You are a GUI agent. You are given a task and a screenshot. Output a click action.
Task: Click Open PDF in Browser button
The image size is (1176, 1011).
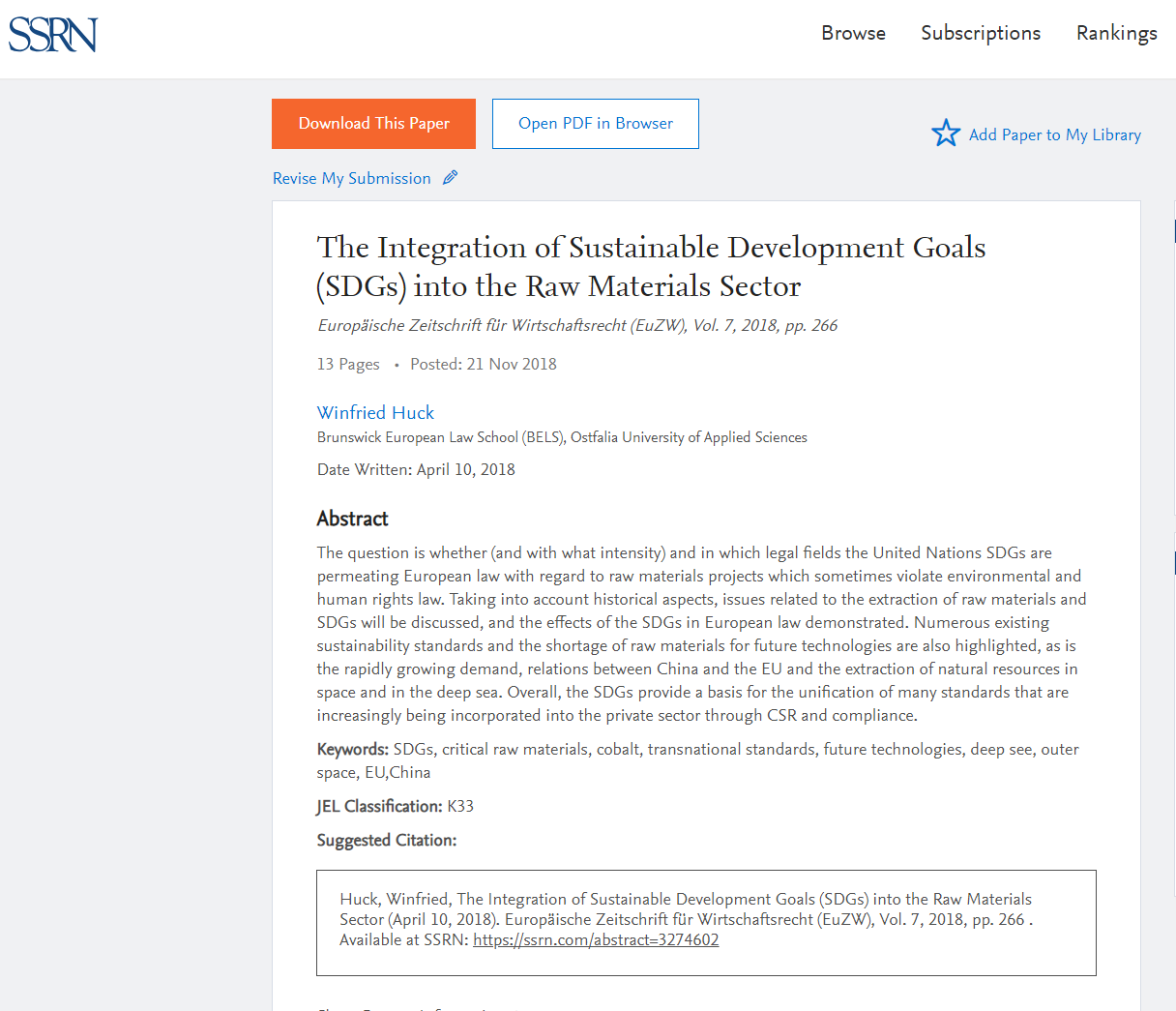pyautogui.click(x=596, y=124)
